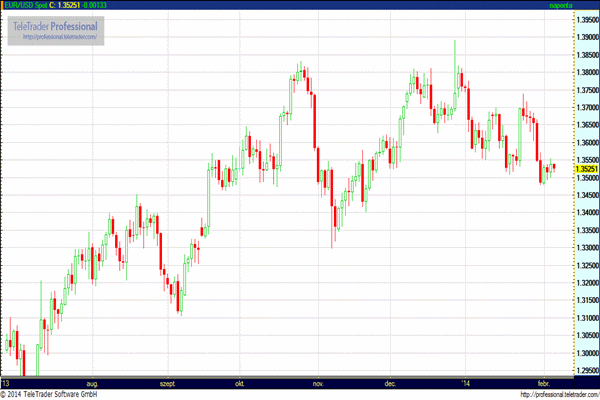This screenshot has width=600, height=400.
Task: Click the '14 year marker on time axis
Action: pyautogui.click(x=465, y=384)
